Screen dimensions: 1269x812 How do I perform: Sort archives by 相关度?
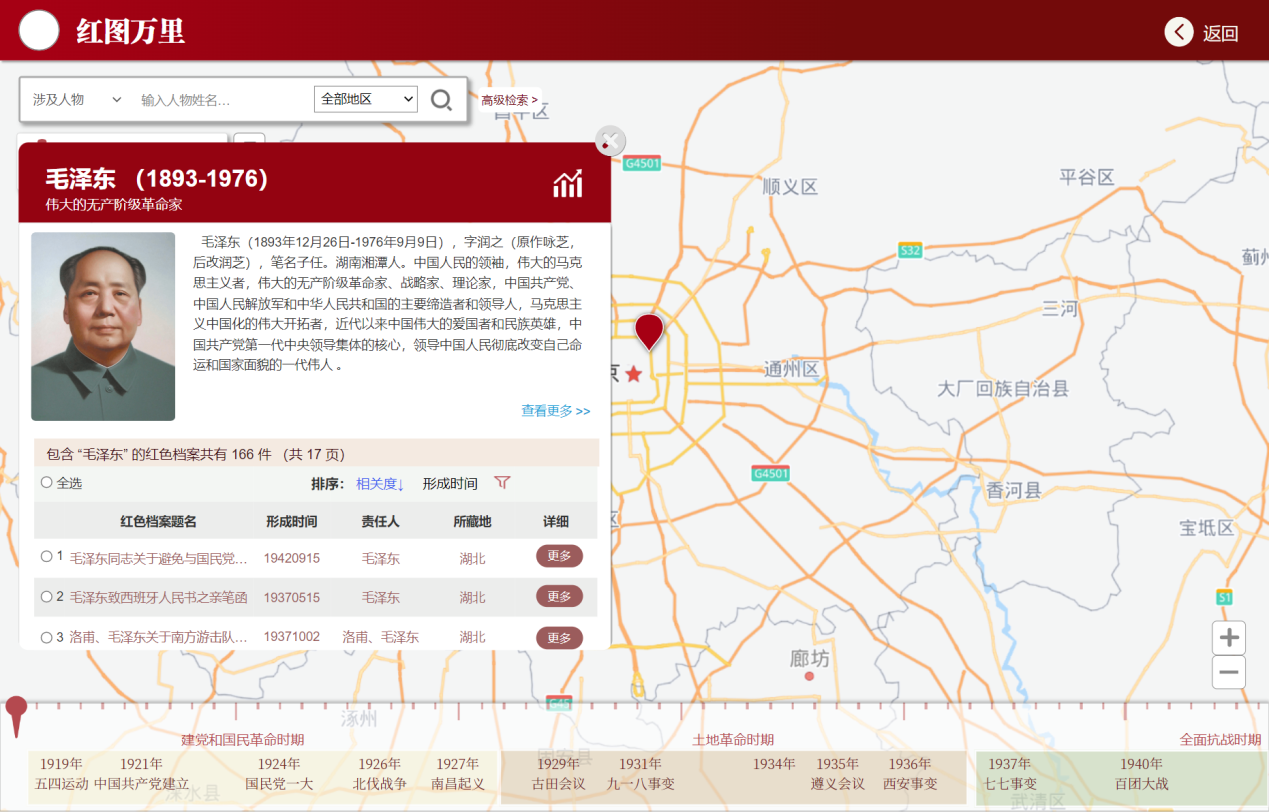[379, 484]
